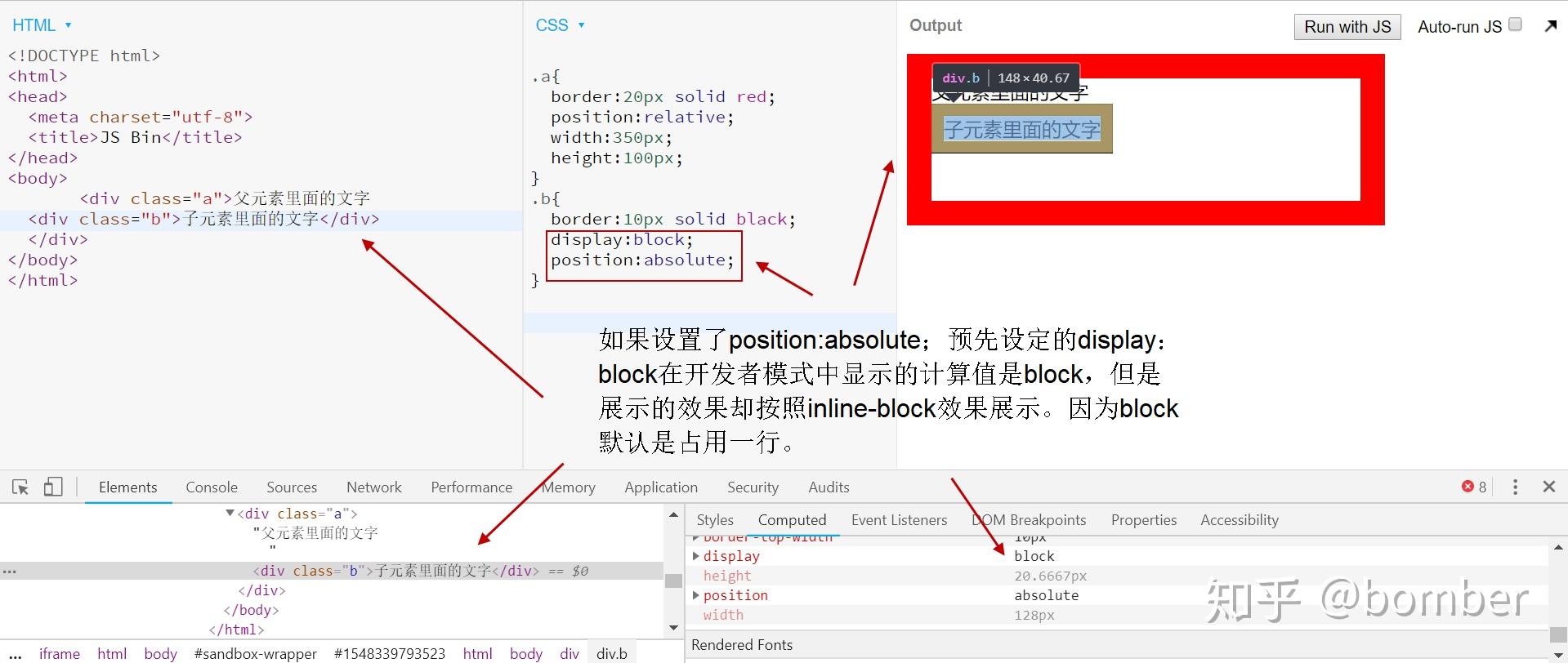This screenshot has height=663, width=1568.
Task: Open the Sources tab
Action: tap(292, 487)
